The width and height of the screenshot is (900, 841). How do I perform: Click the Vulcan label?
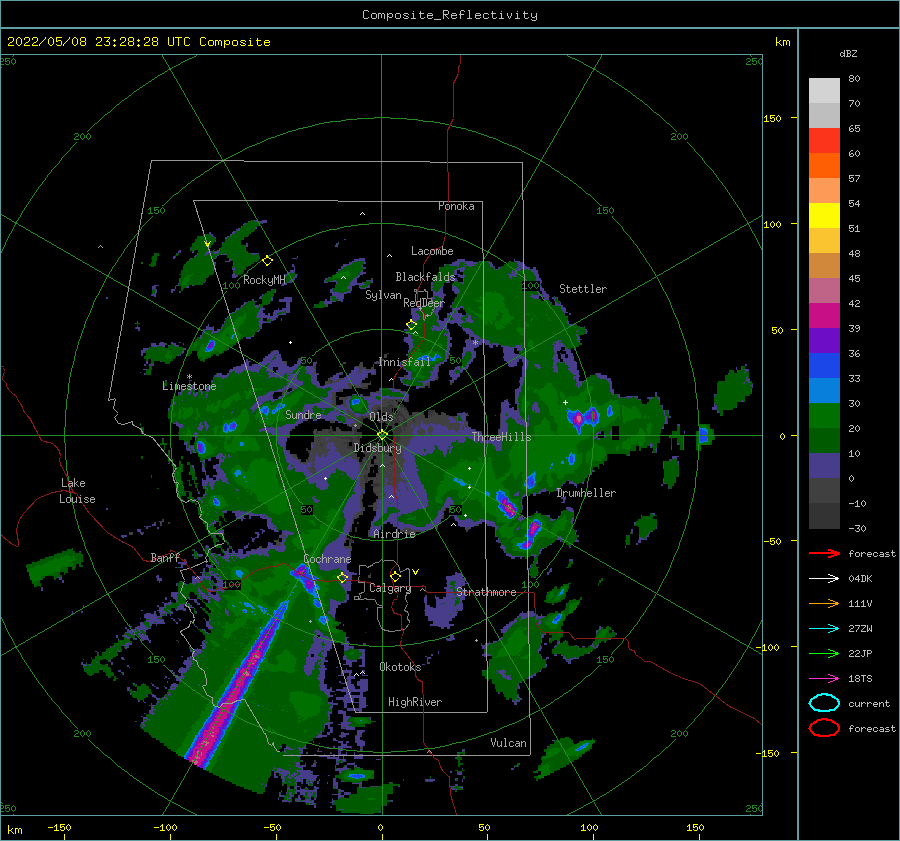509,743
